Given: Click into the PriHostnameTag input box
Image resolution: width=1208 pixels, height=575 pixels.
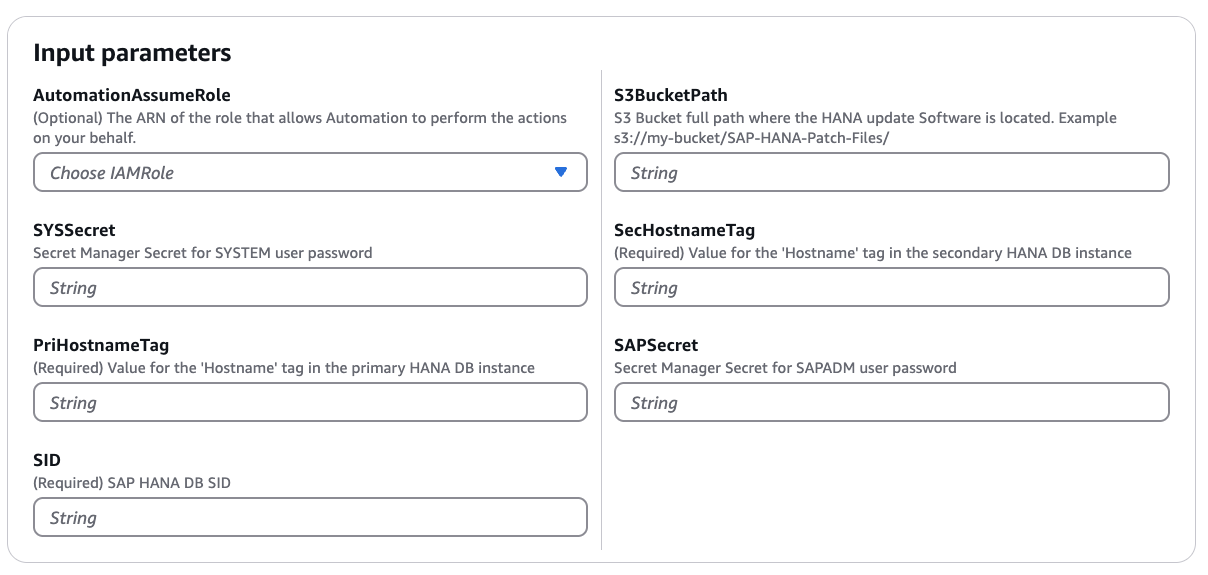Looking at the screenshot, I should [310, 402].
